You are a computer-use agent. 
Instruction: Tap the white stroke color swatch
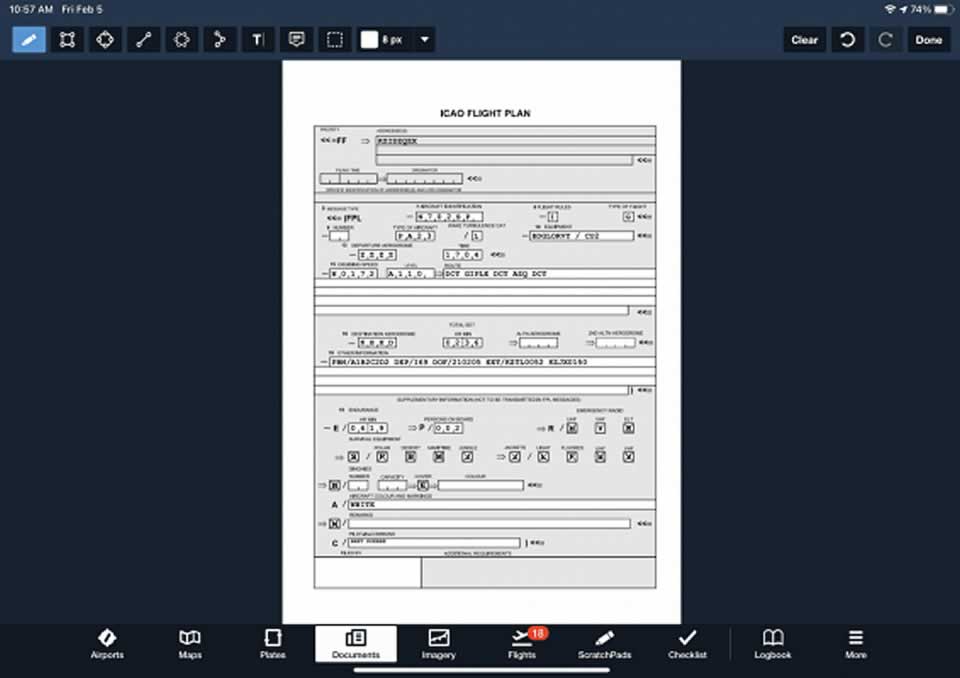(369, 40)
